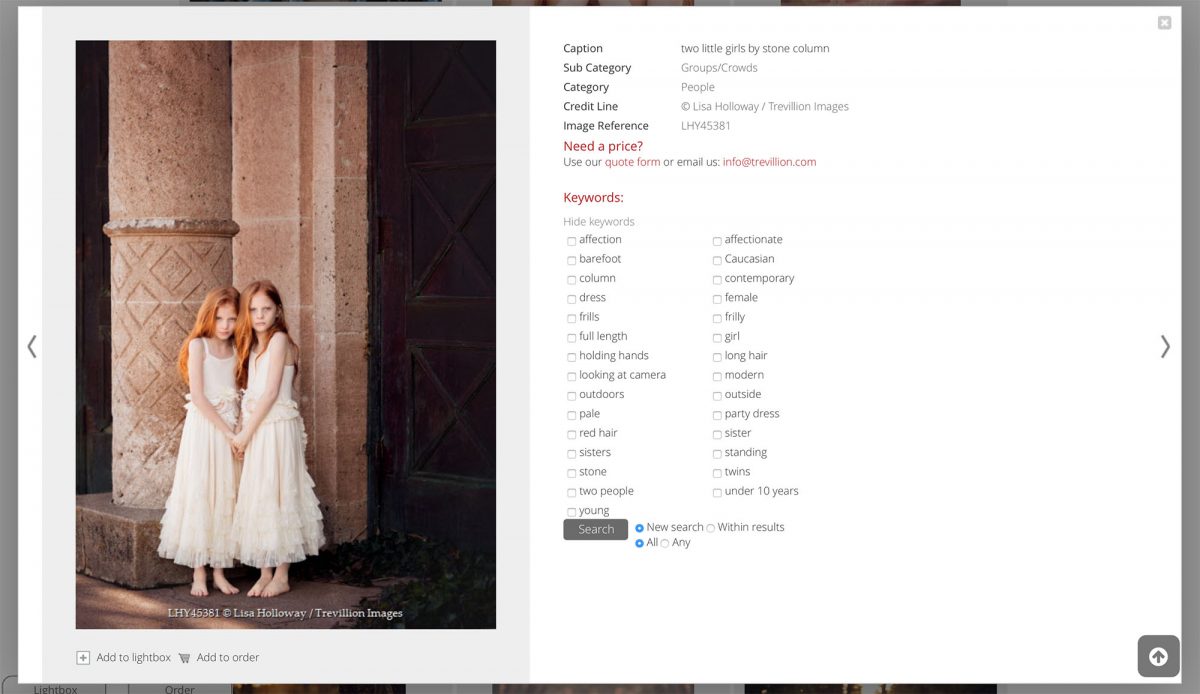This screenshot has height=694, width=1200.
Task: Click the scroll-to-top arrow button
Action: 1158,657
